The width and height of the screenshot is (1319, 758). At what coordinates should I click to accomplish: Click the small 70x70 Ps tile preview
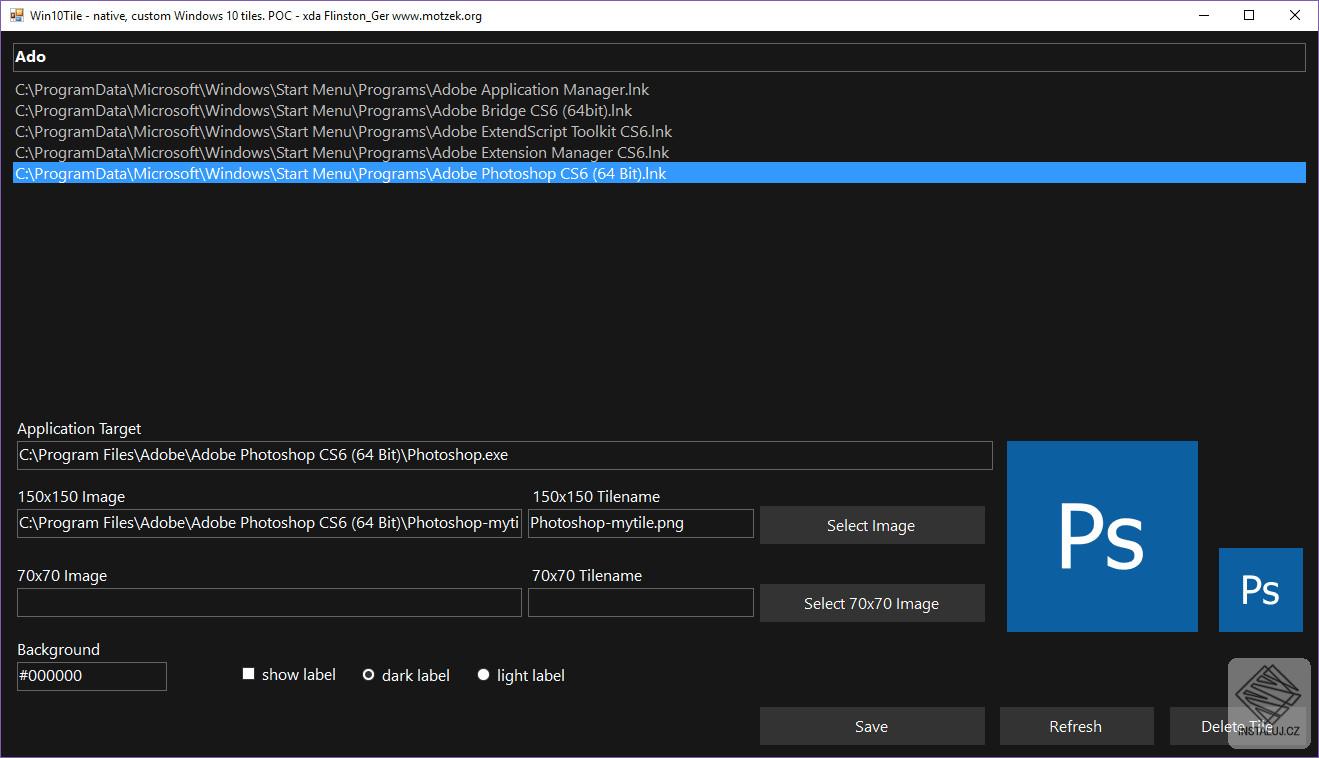click(1260, 590)
